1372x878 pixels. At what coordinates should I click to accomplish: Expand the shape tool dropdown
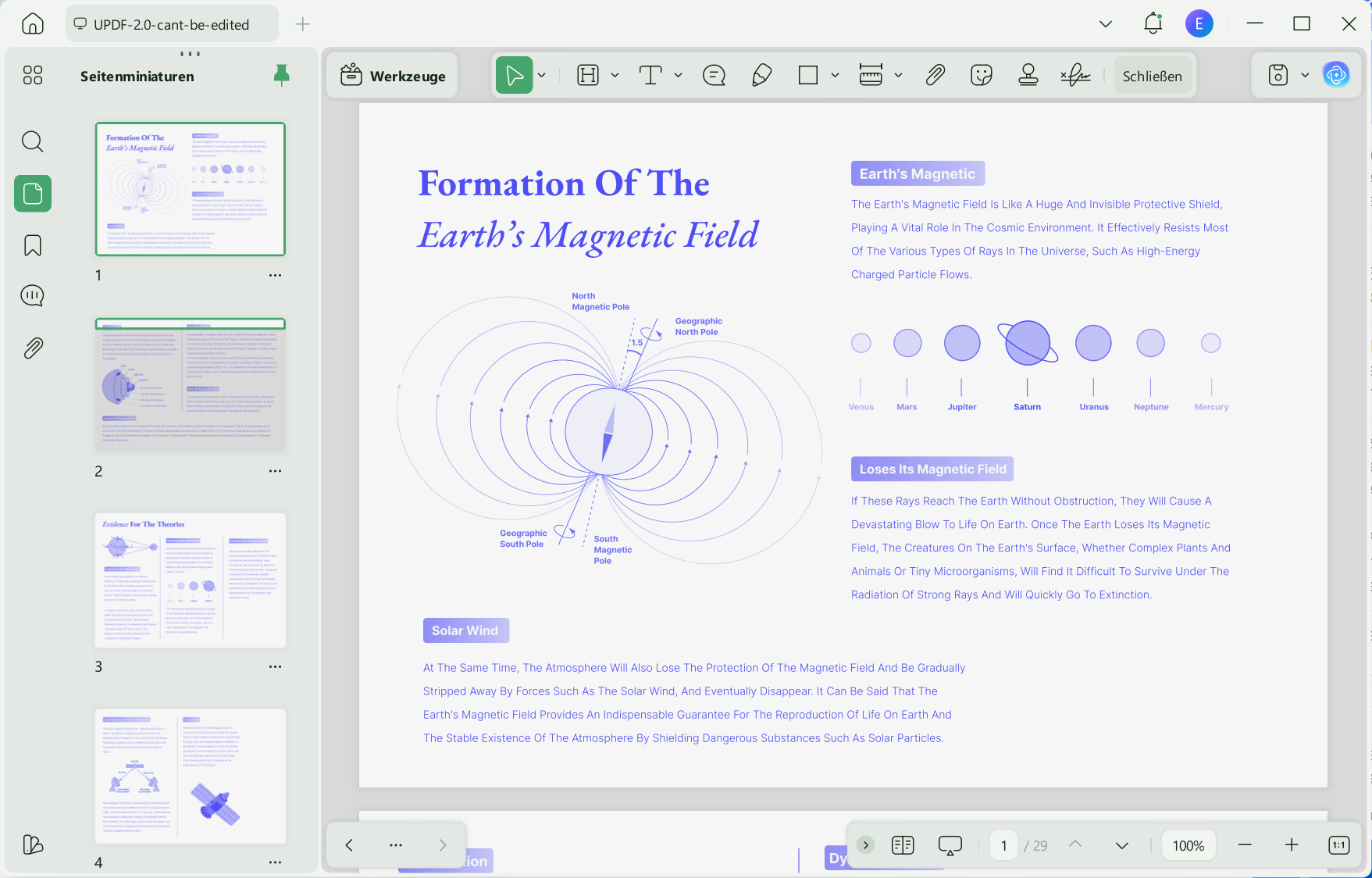(x=835, y=75)
